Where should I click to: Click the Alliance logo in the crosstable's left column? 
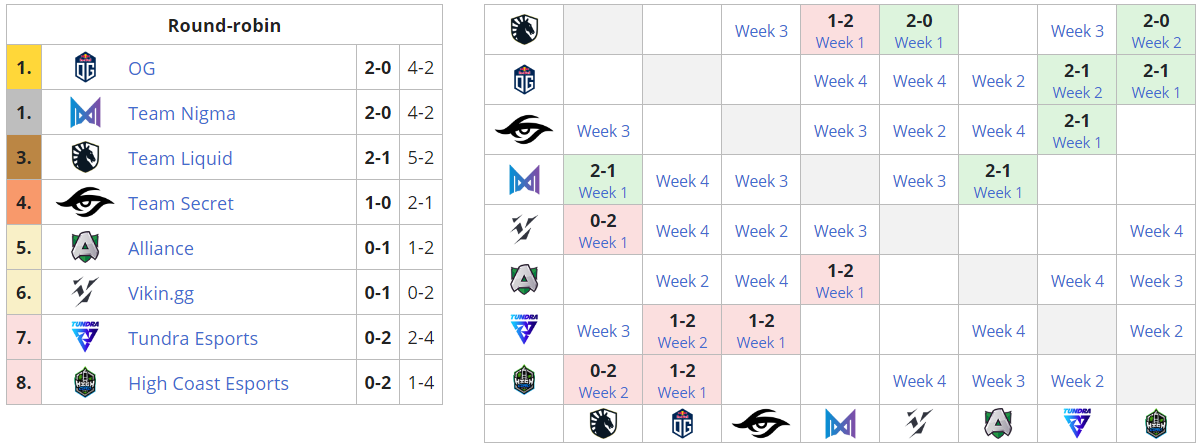click(524, 280)
